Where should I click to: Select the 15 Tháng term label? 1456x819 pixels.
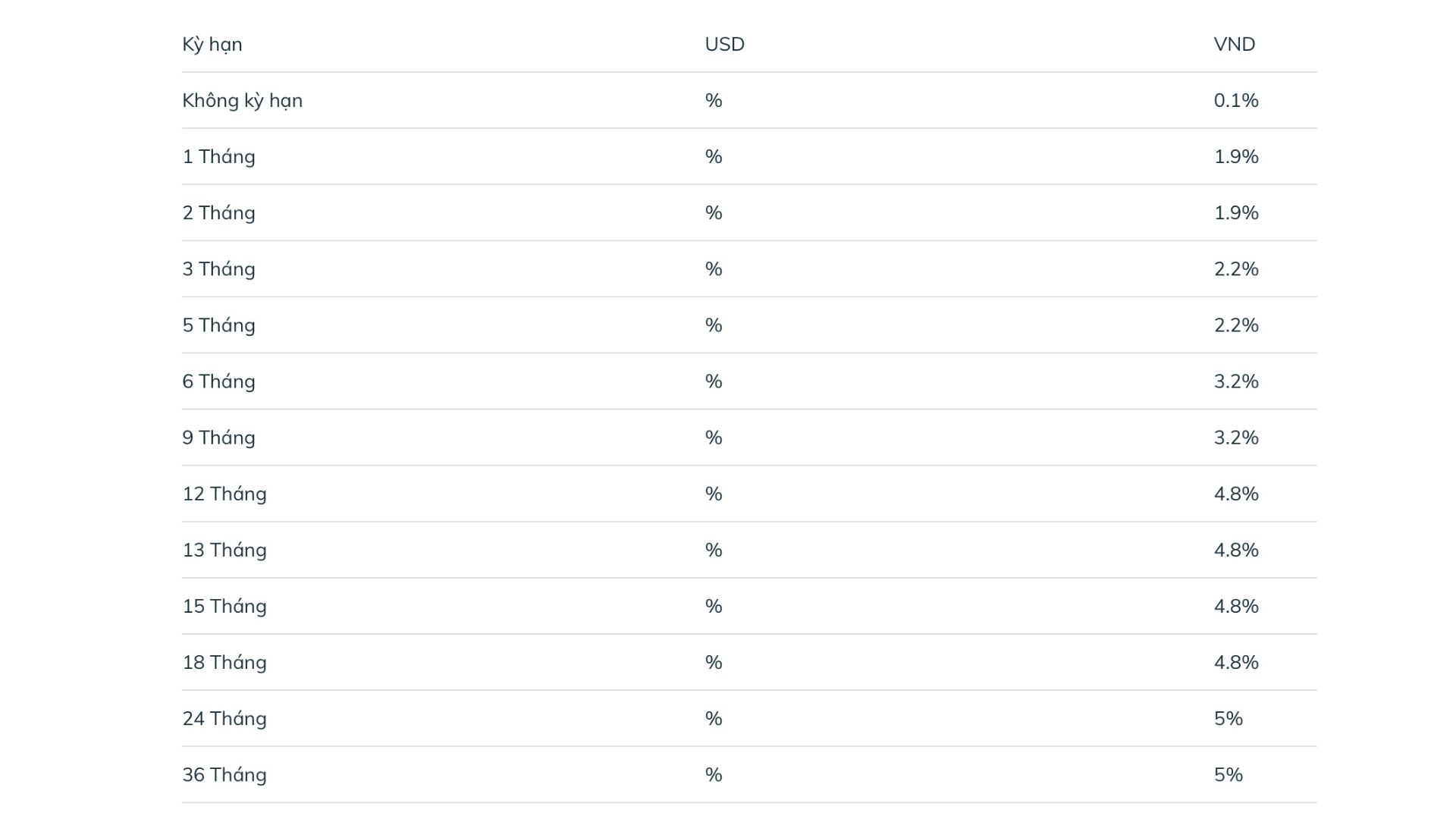pos(224,606)
